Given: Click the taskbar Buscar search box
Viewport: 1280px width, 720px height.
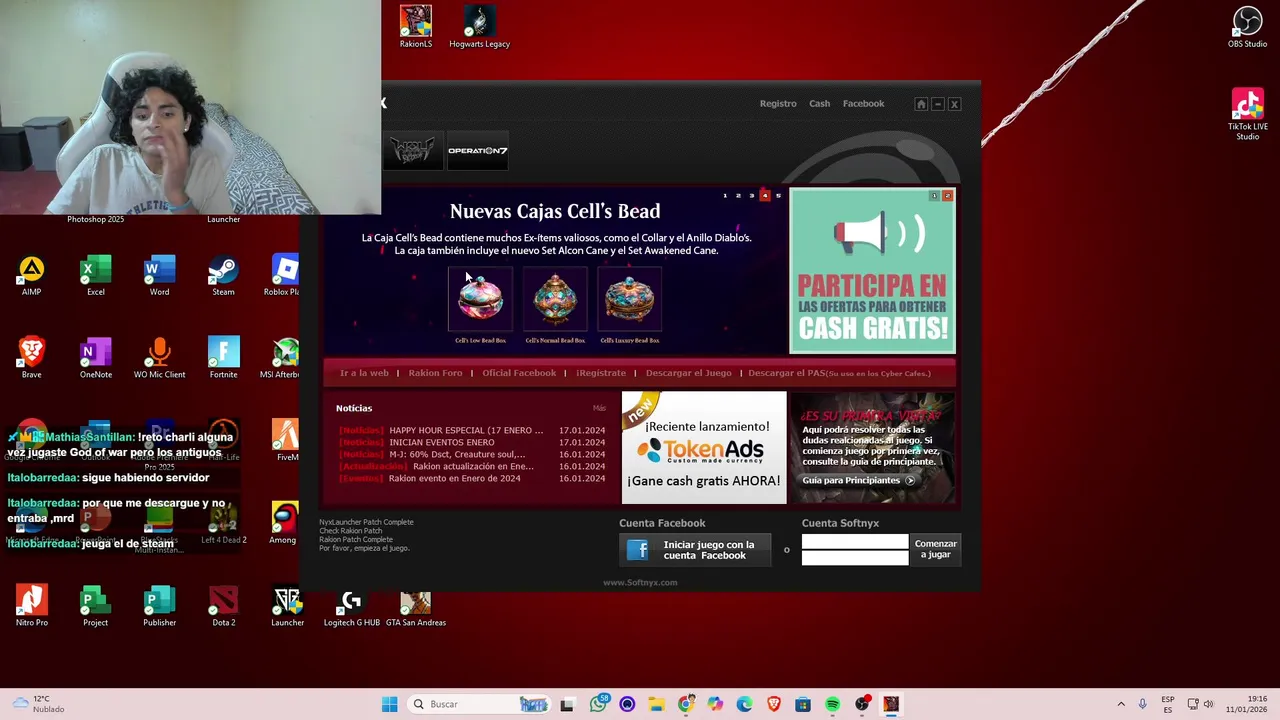Looking at the screenshot, I should coord(480,704).
